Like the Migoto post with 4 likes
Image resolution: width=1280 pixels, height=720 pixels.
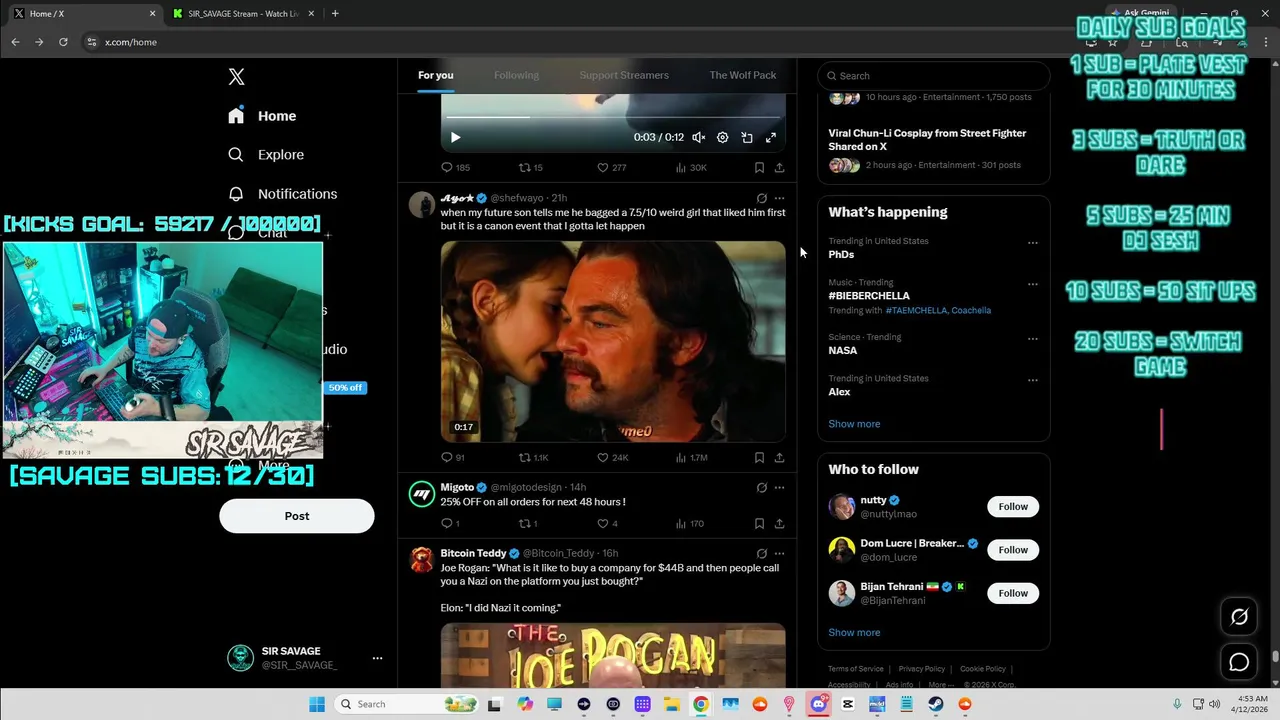(x=607, y=523)
